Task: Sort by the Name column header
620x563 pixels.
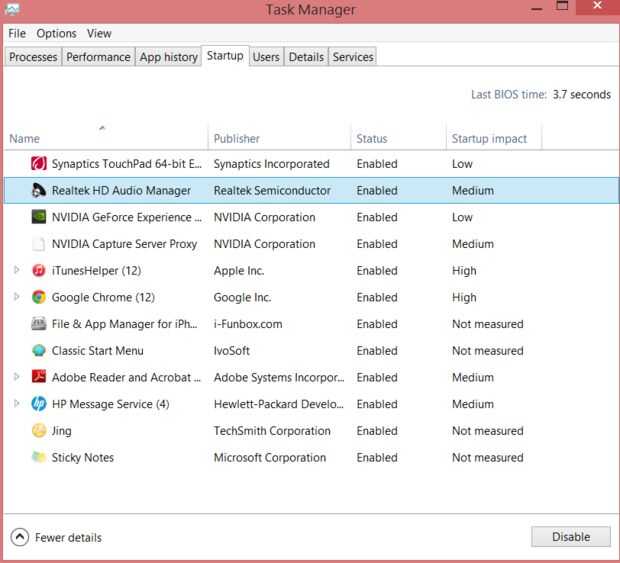Action: tap(106, 137)
